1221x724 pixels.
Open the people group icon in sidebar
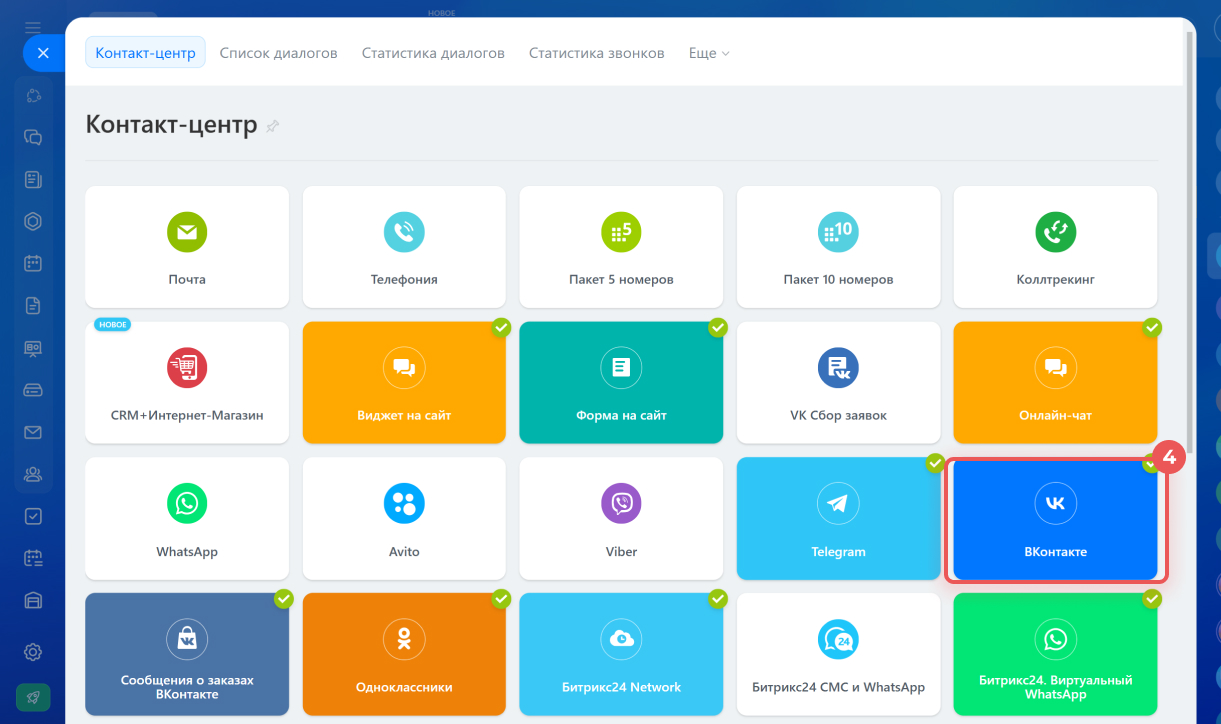[33, 474]
